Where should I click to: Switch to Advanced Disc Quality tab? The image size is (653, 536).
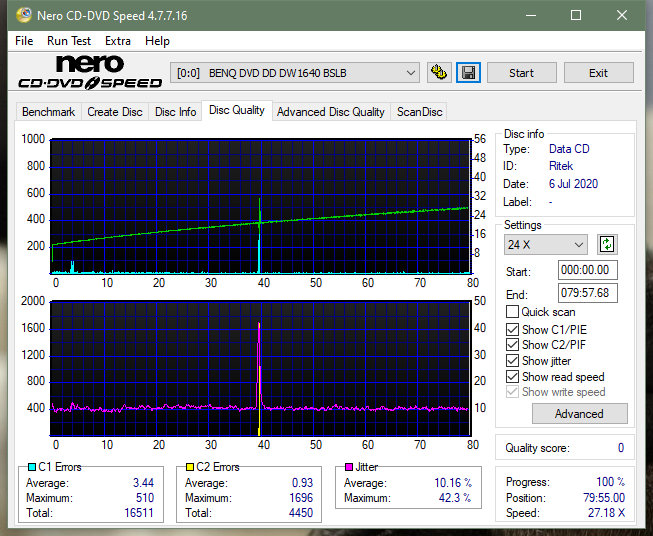[331, 112]
